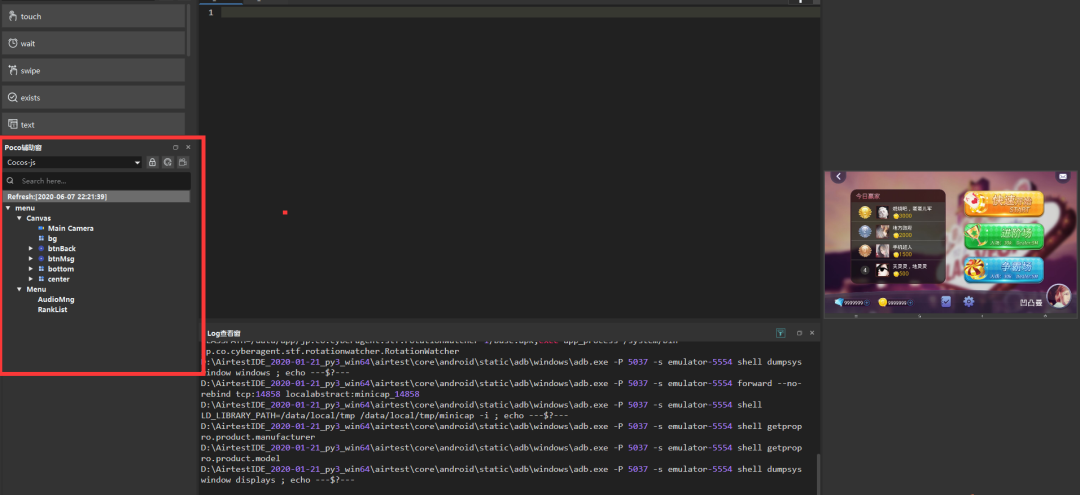Insert a wait command

tap(93, 43)
